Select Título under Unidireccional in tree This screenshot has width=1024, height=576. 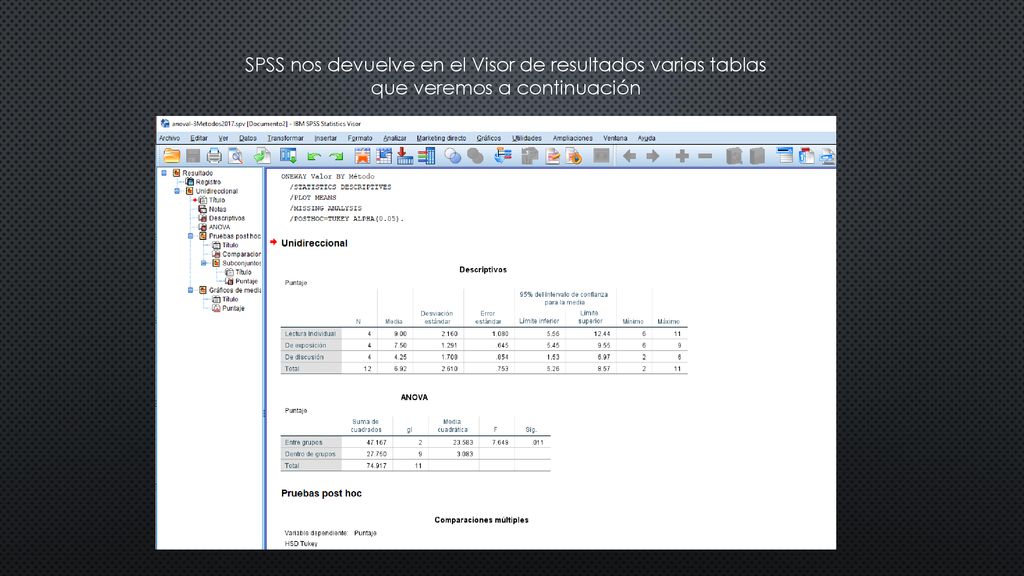[217, 200]
